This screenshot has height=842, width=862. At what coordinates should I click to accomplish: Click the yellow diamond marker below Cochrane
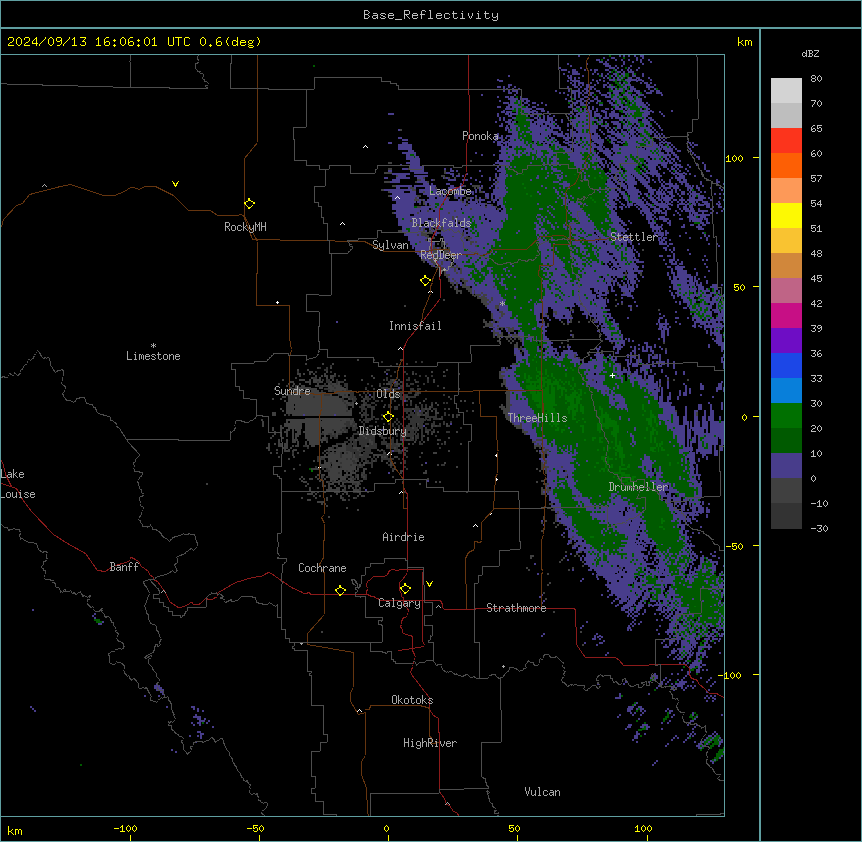pyautogui.click(x=340, y=590)
